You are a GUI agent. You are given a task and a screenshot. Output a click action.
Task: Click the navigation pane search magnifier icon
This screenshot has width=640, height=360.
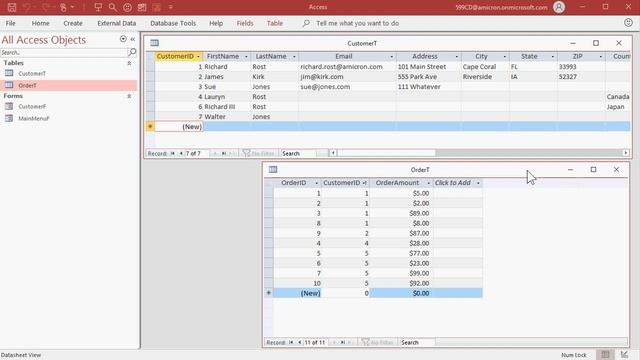click(132, 52)
